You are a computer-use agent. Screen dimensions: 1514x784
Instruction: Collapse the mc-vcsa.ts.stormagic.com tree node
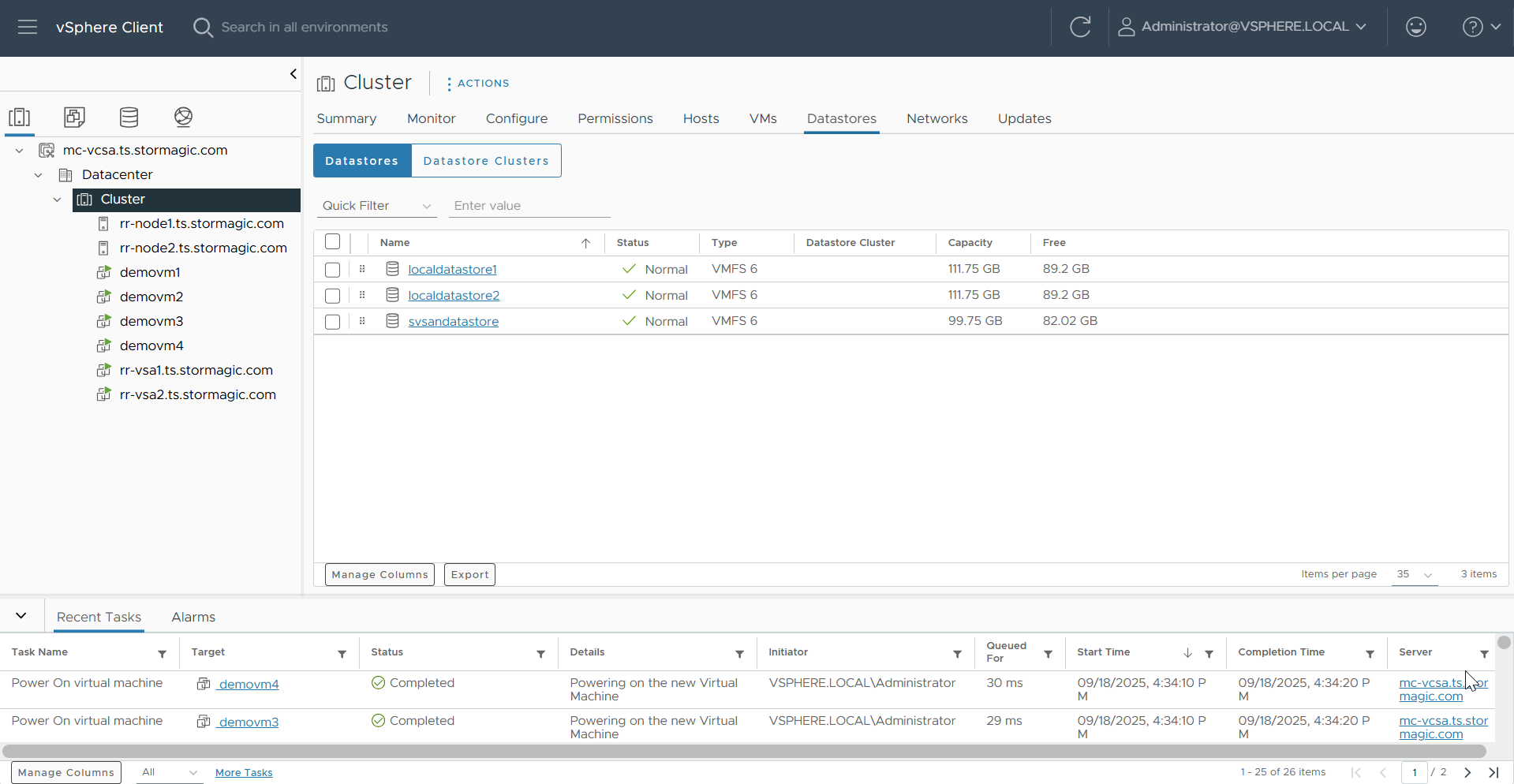[19, 151]
